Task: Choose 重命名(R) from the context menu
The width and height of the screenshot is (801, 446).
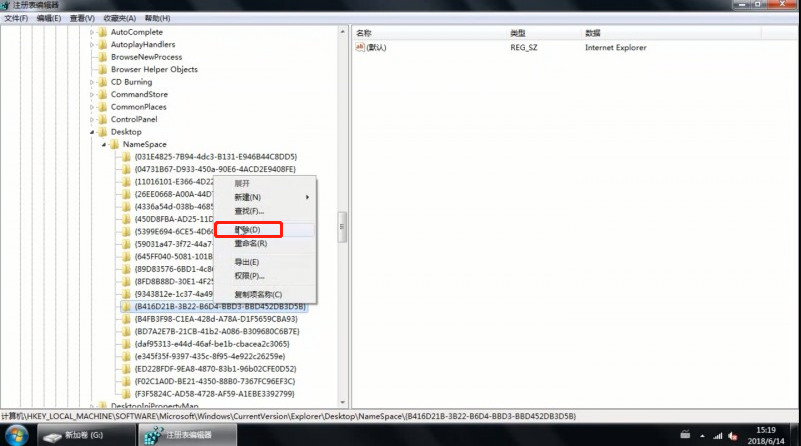Action: (251, 243)
